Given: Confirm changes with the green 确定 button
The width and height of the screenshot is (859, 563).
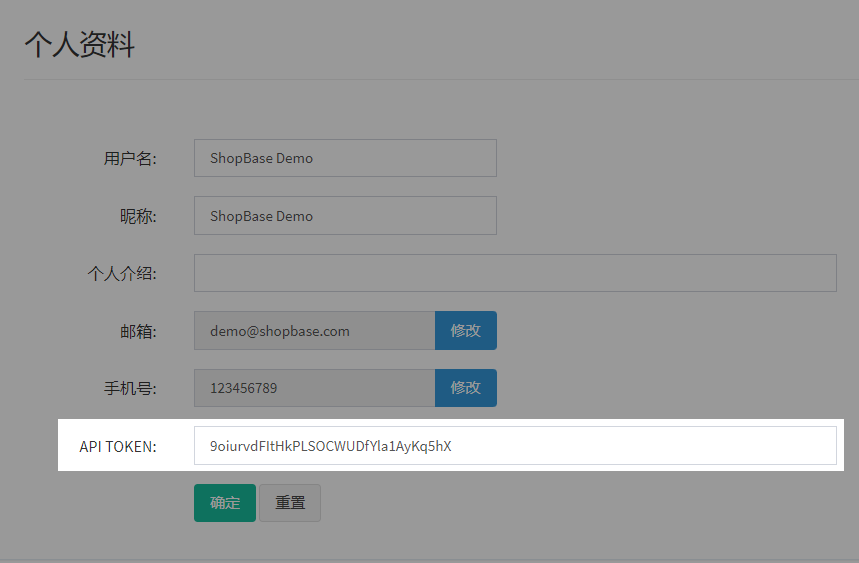Looking at the screenshot, I should click(x=225, y=503).
